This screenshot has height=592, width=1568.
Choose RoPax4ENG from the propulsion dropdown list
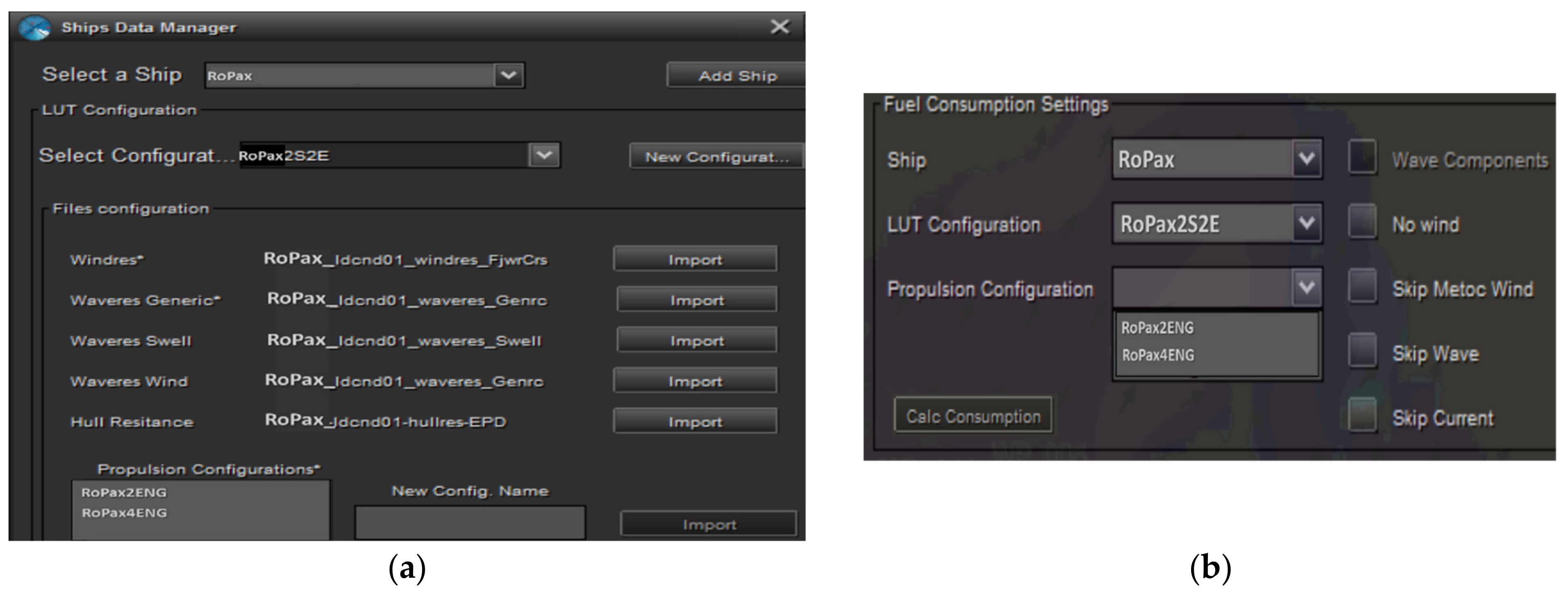pyautogui.click(x=1158, y=355)
